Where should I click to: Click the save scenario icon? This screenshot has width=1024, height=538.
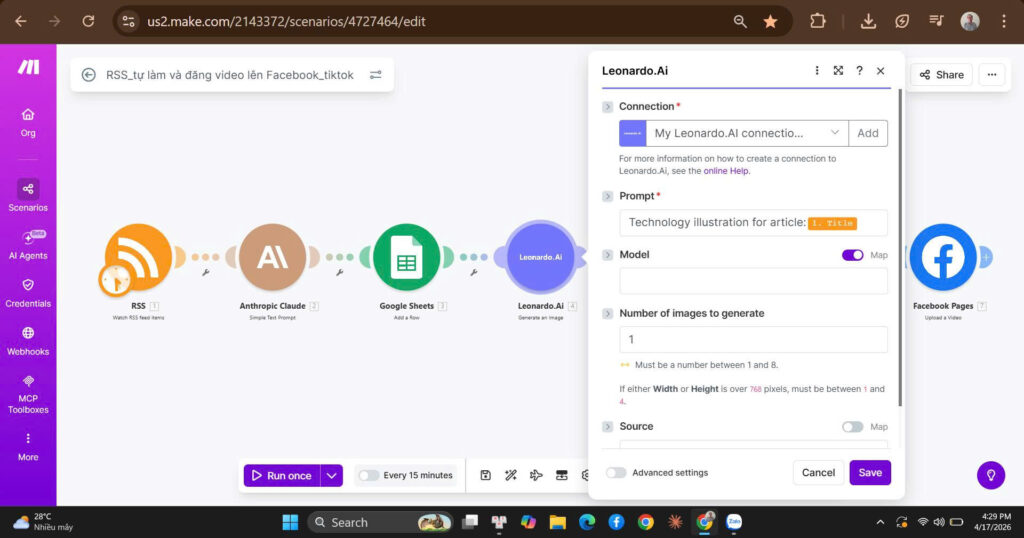[486, 475]
